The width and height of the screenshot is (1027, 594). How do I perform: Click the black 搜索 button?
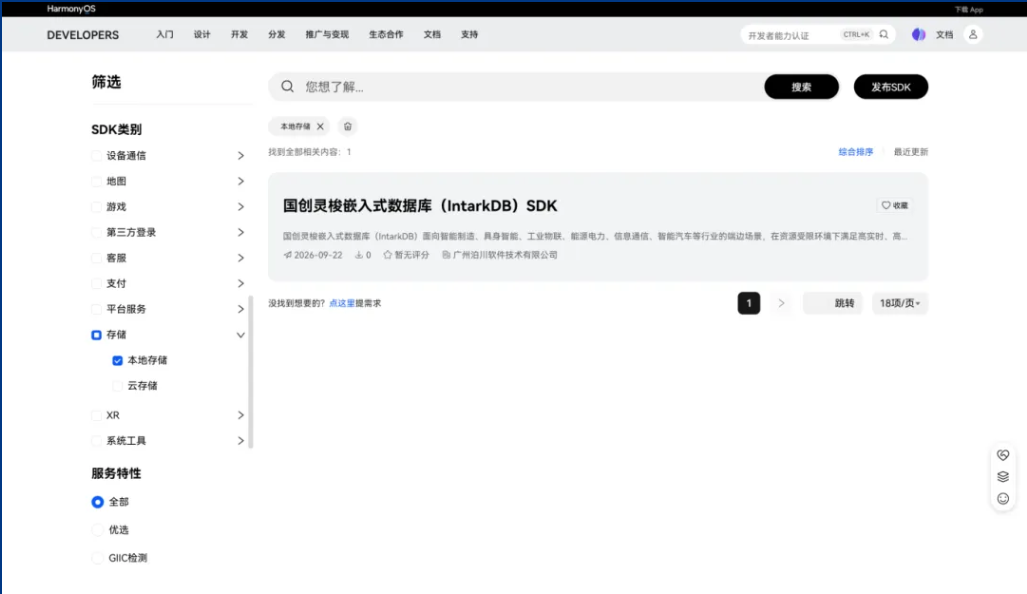pyautogui.click(x=801, y=86)
